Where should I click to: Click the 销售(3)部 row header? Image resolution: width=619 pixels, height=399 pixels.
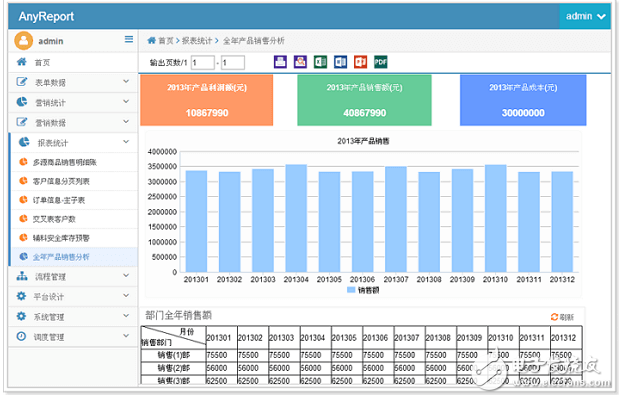pyautogui.click(x=173, y=380)
